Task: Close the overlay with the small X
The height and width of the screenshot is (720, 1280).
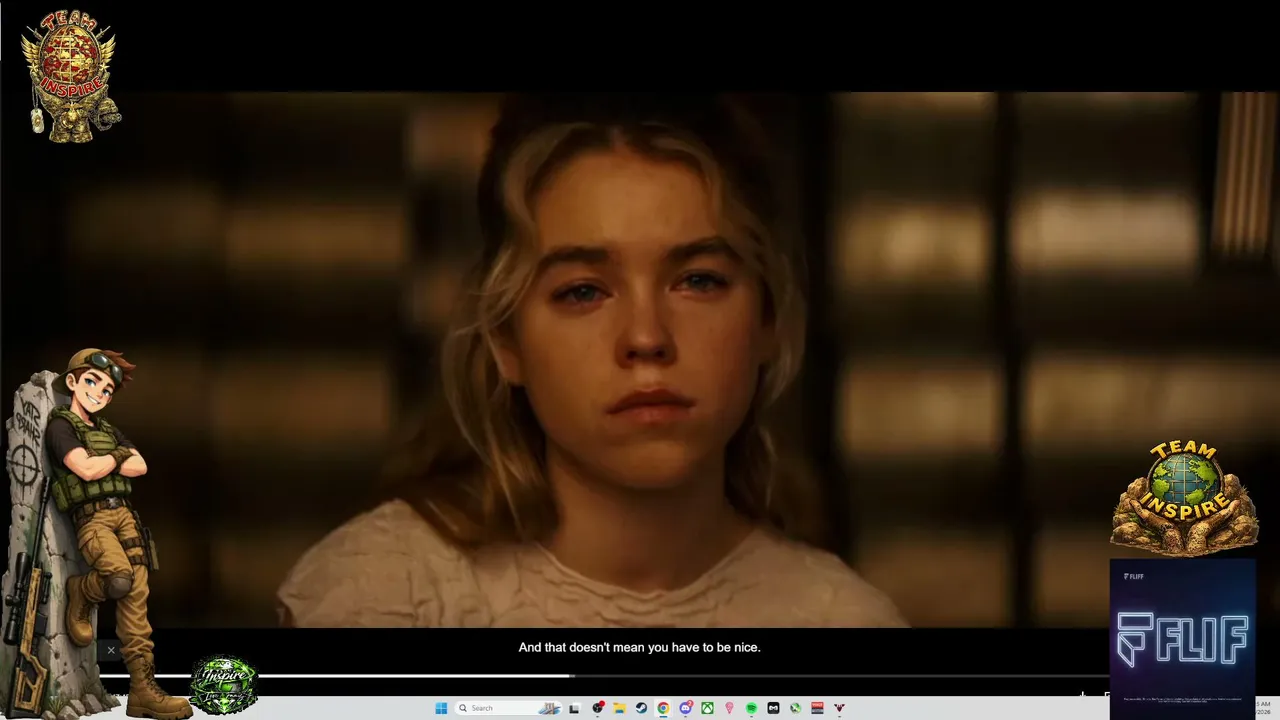Action: 111,650
